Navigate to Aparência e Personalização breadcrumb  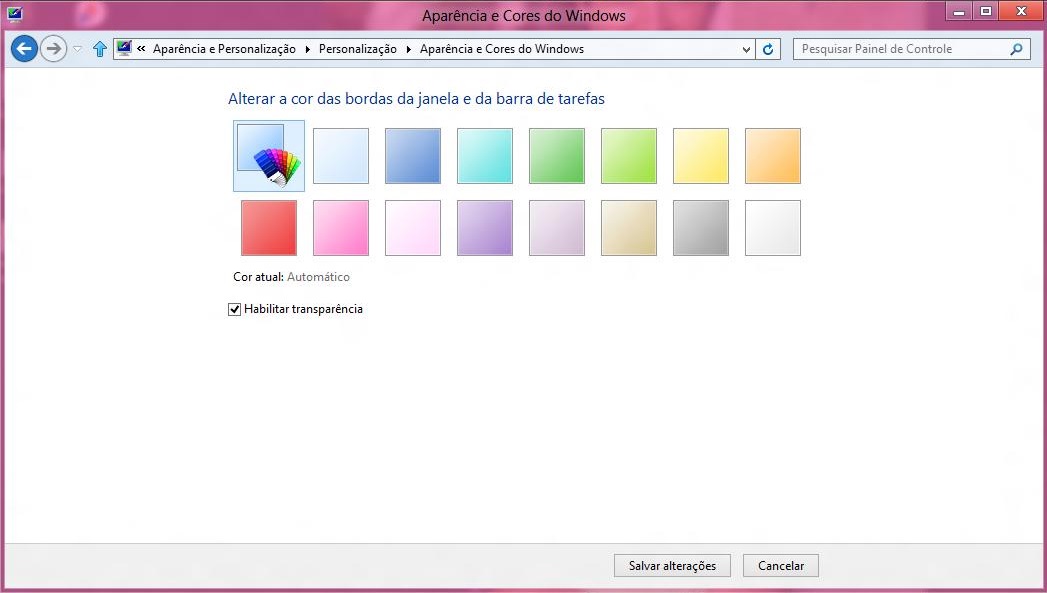click(x=224, y=49)
